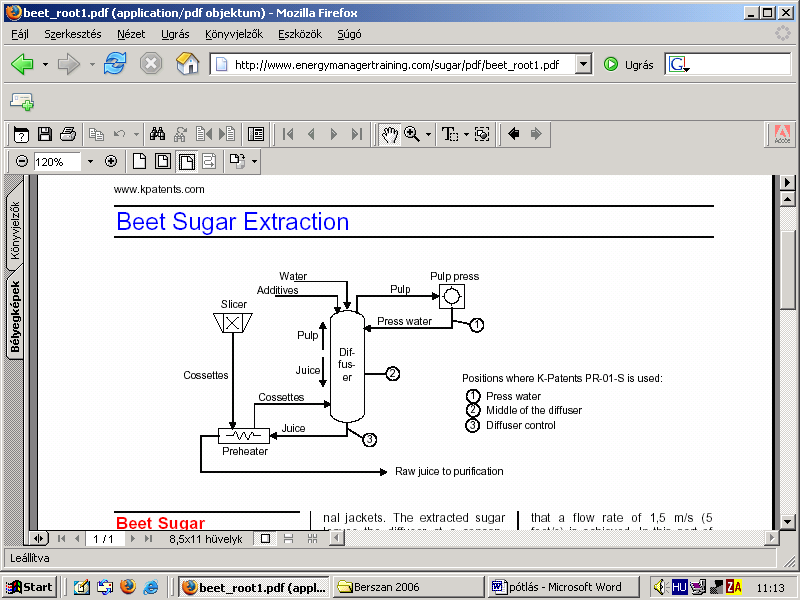Open the Nézet menu
The image size is (800, 600).
131,34
